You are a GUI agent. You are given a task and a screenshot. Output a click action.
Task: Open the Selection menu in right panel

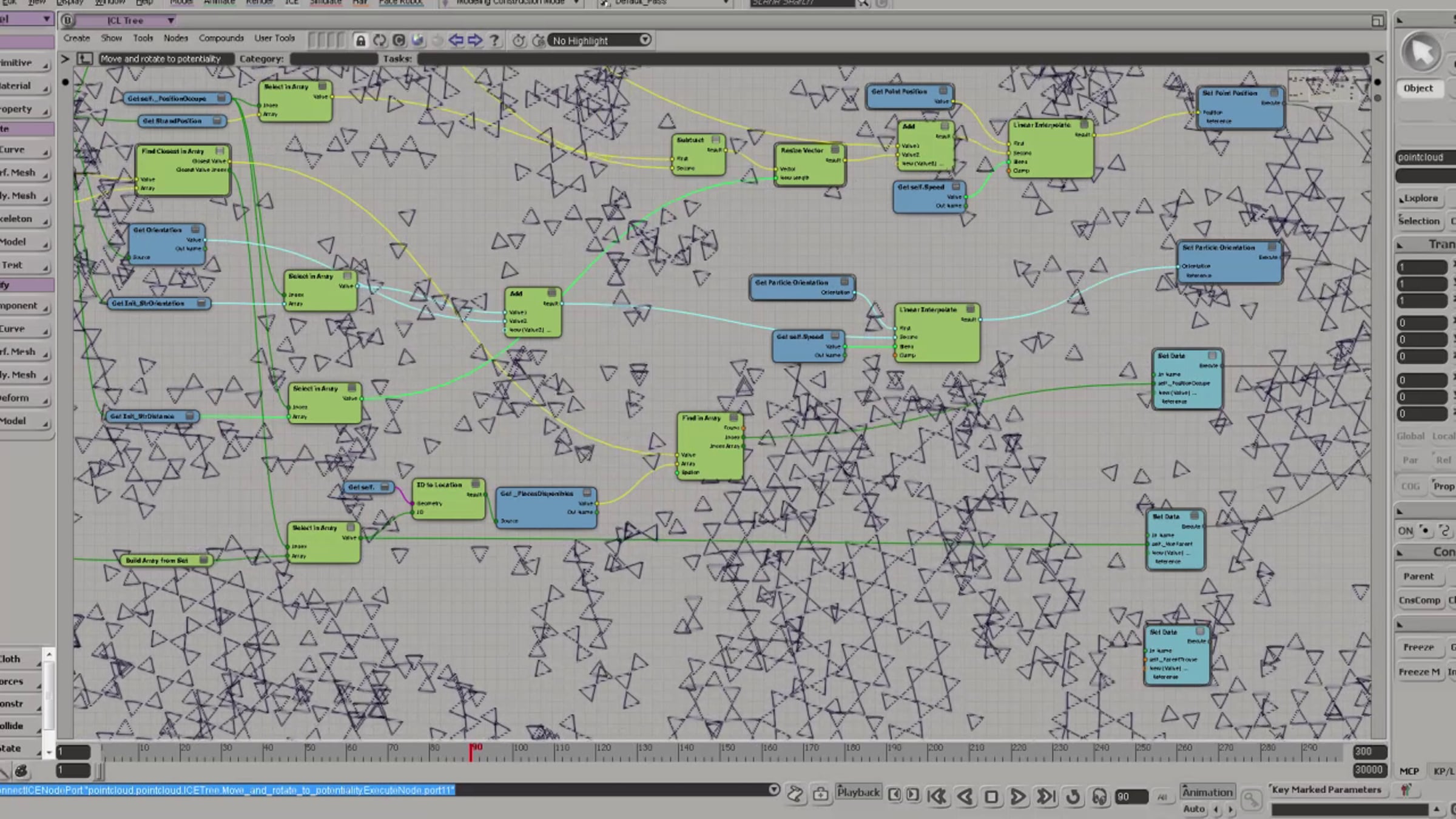(1419, 221)
